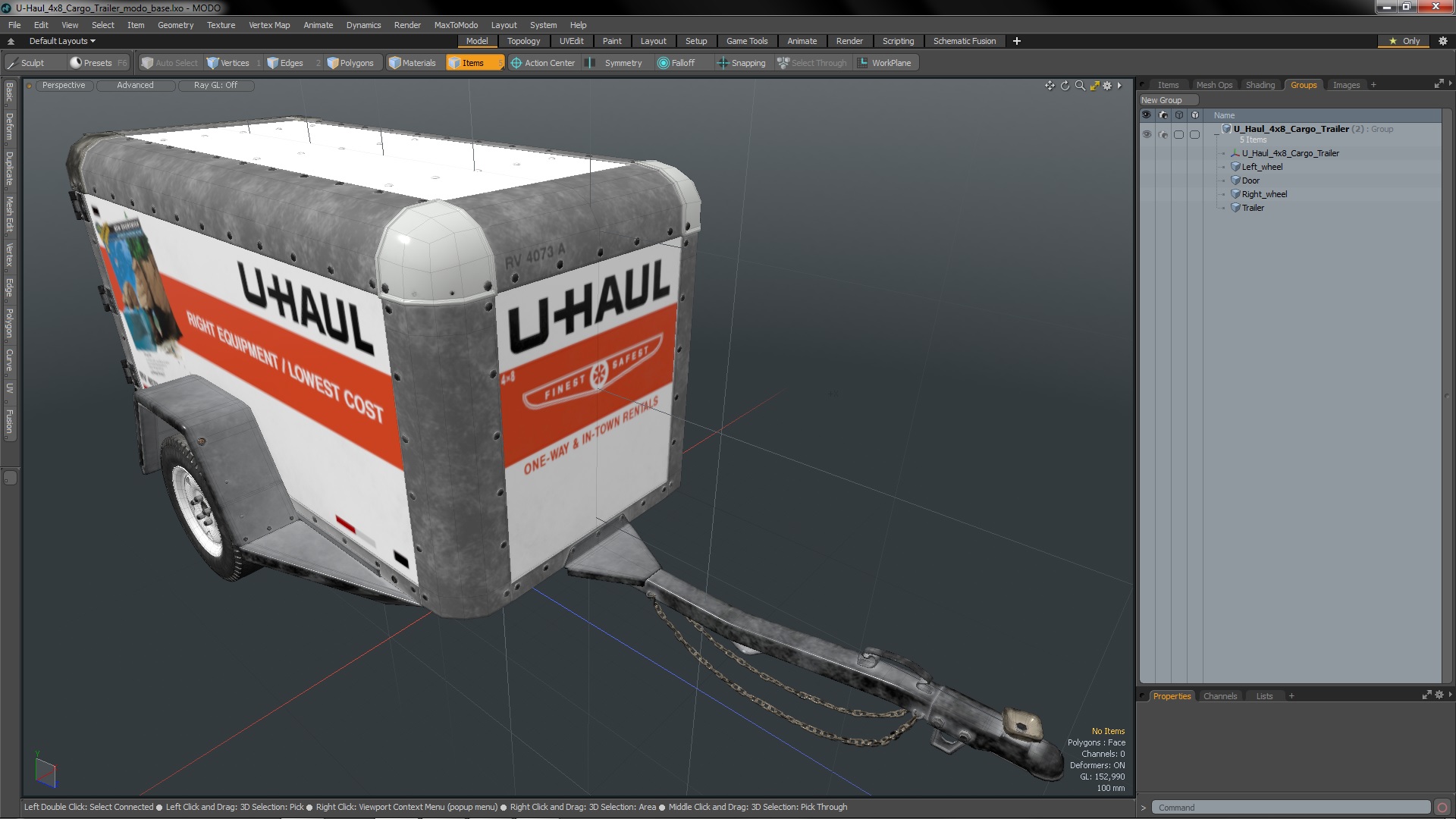The image size is (1456, 819).
Task: Click Select Through button
Action: (812, 63)
